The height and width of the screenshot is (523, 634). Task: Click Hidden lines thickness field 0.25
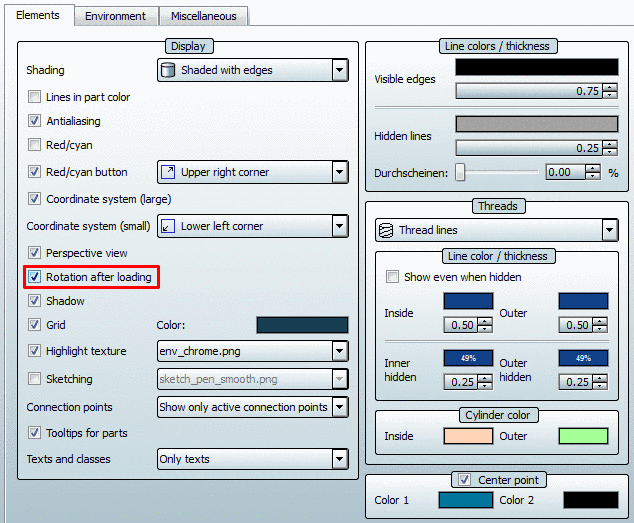pyautogui.click(x=529, y=148)
